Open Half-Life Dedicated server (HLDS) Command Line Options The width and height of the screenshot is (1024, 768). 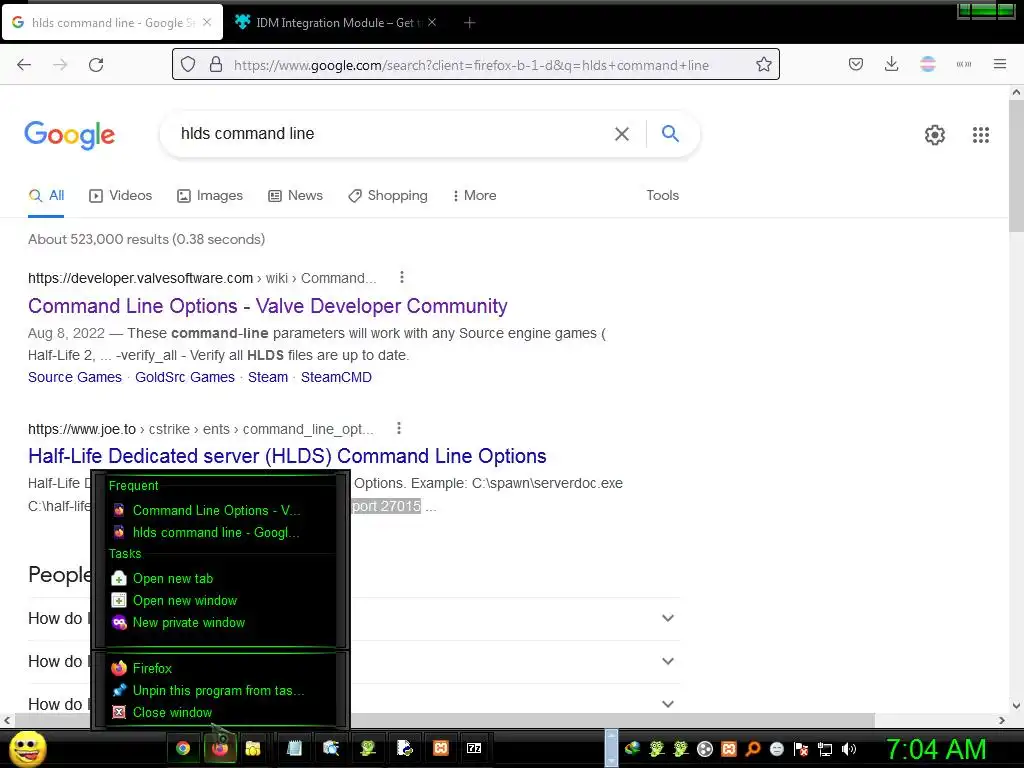pos(287,456)
